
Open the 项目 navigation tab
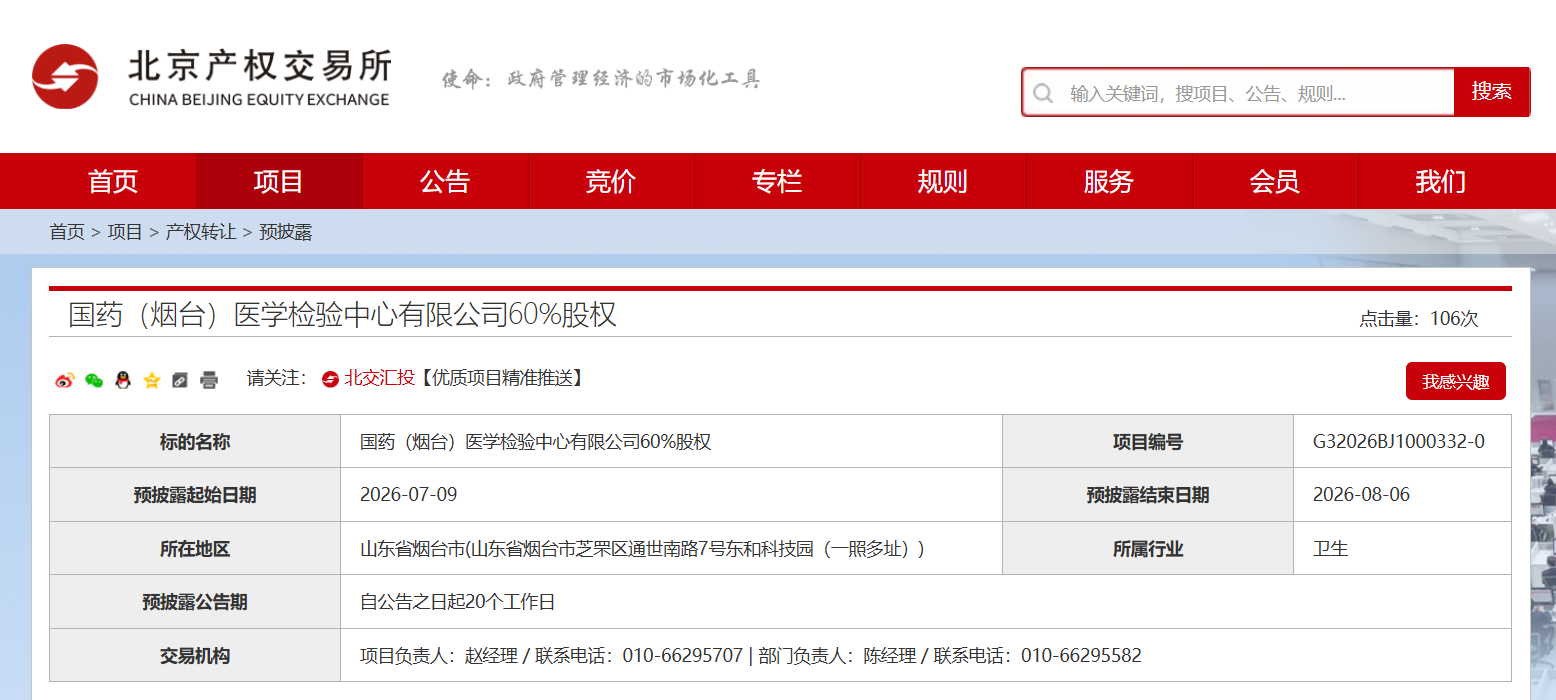[x=279, y=181]
